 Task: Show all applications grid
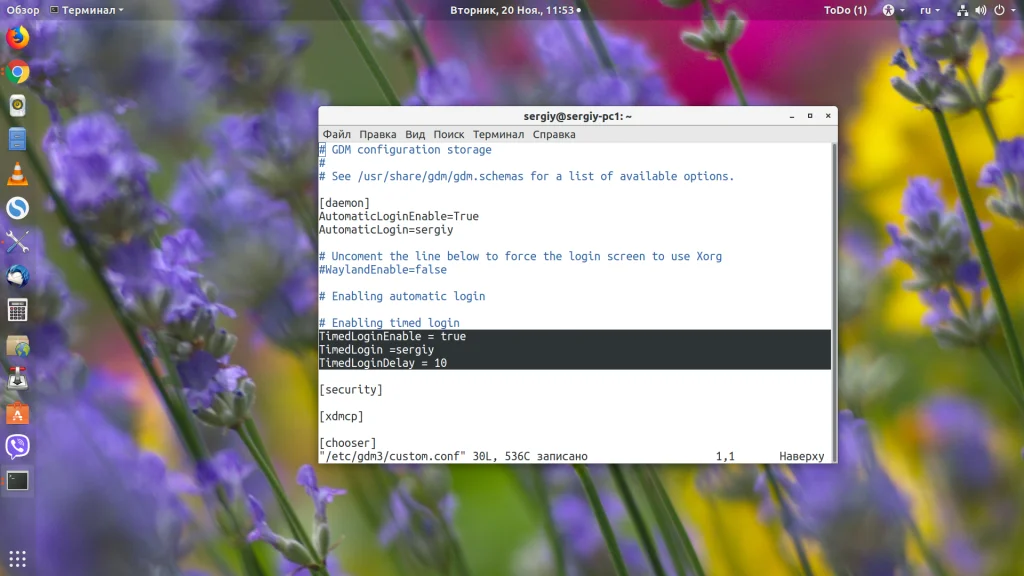[17, 558]
